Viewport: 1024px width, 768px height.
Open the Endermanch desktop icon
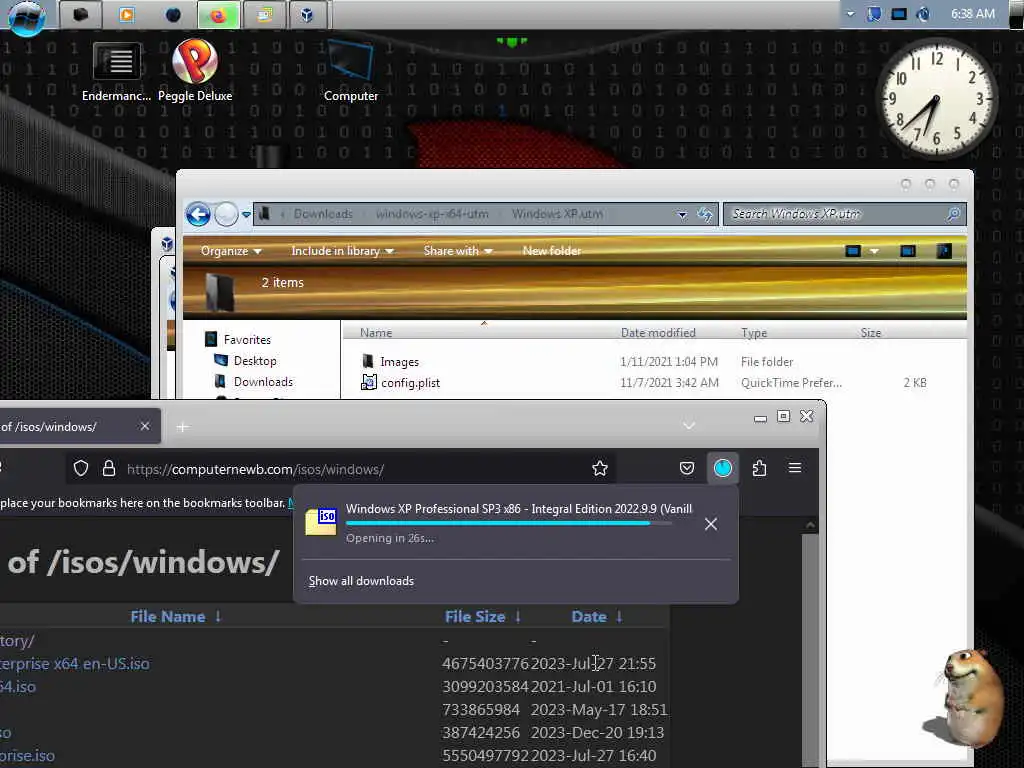116,72
